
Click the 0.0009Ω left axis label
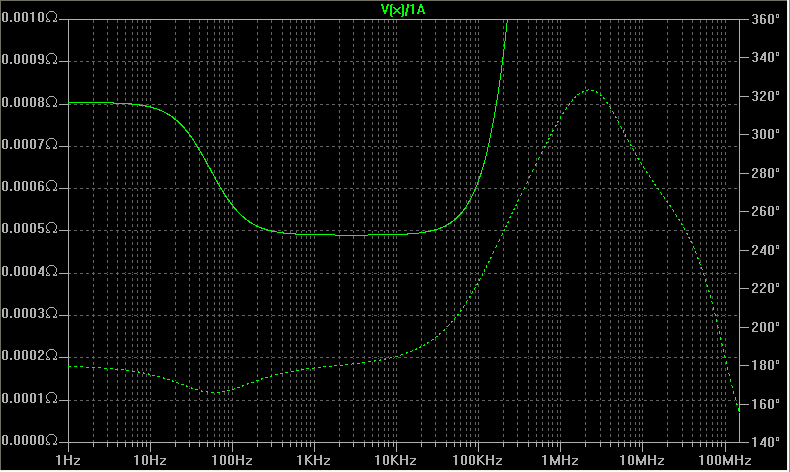pyautogui.click(x=30, y=60)
